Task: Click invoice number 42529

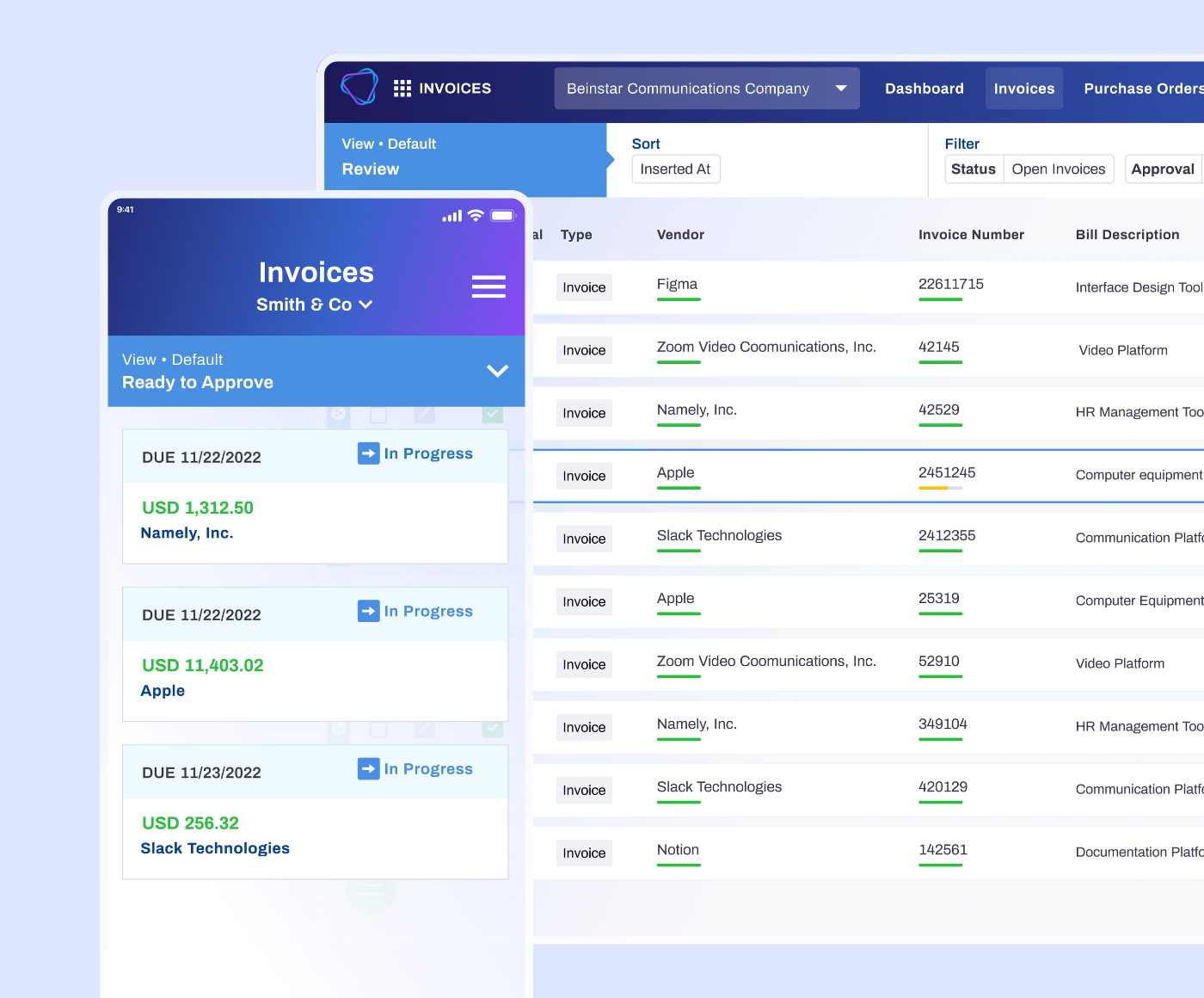Action: click(x=939, y=410)
